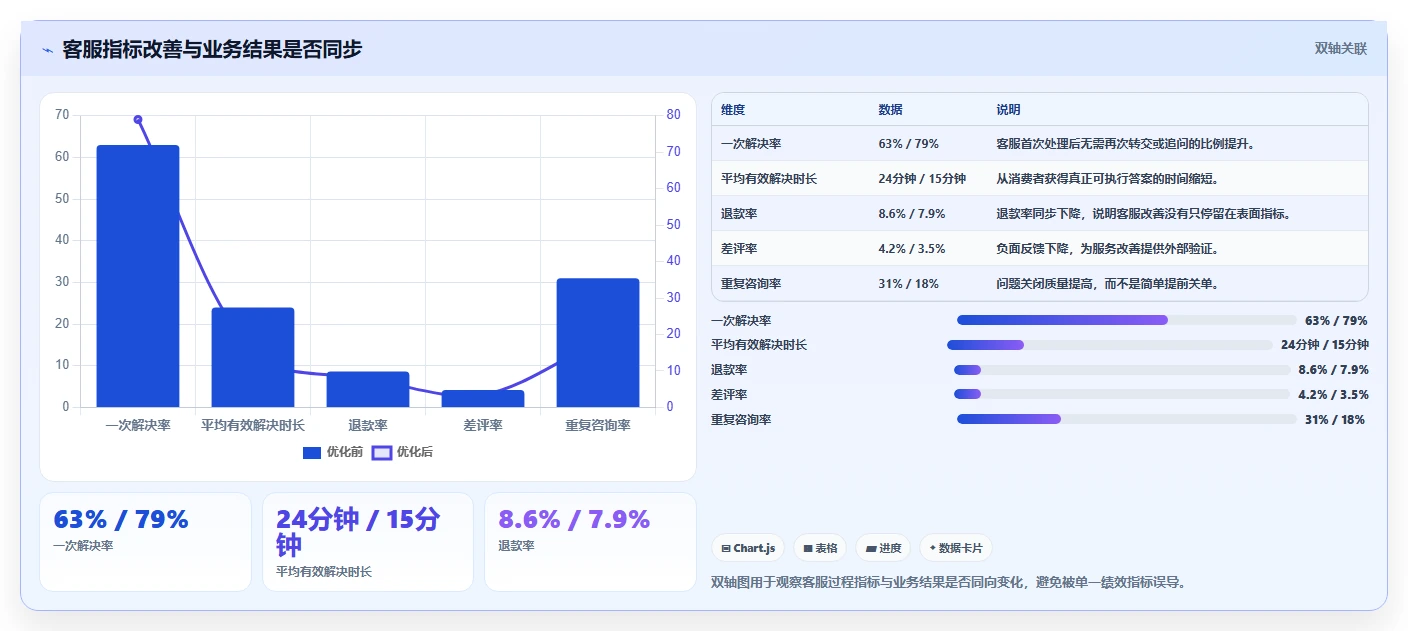Click the 平均有效解决时长 x-axis label
Image resolution: width=1408 pixels, height=631 pixels.
coord(253,425)
